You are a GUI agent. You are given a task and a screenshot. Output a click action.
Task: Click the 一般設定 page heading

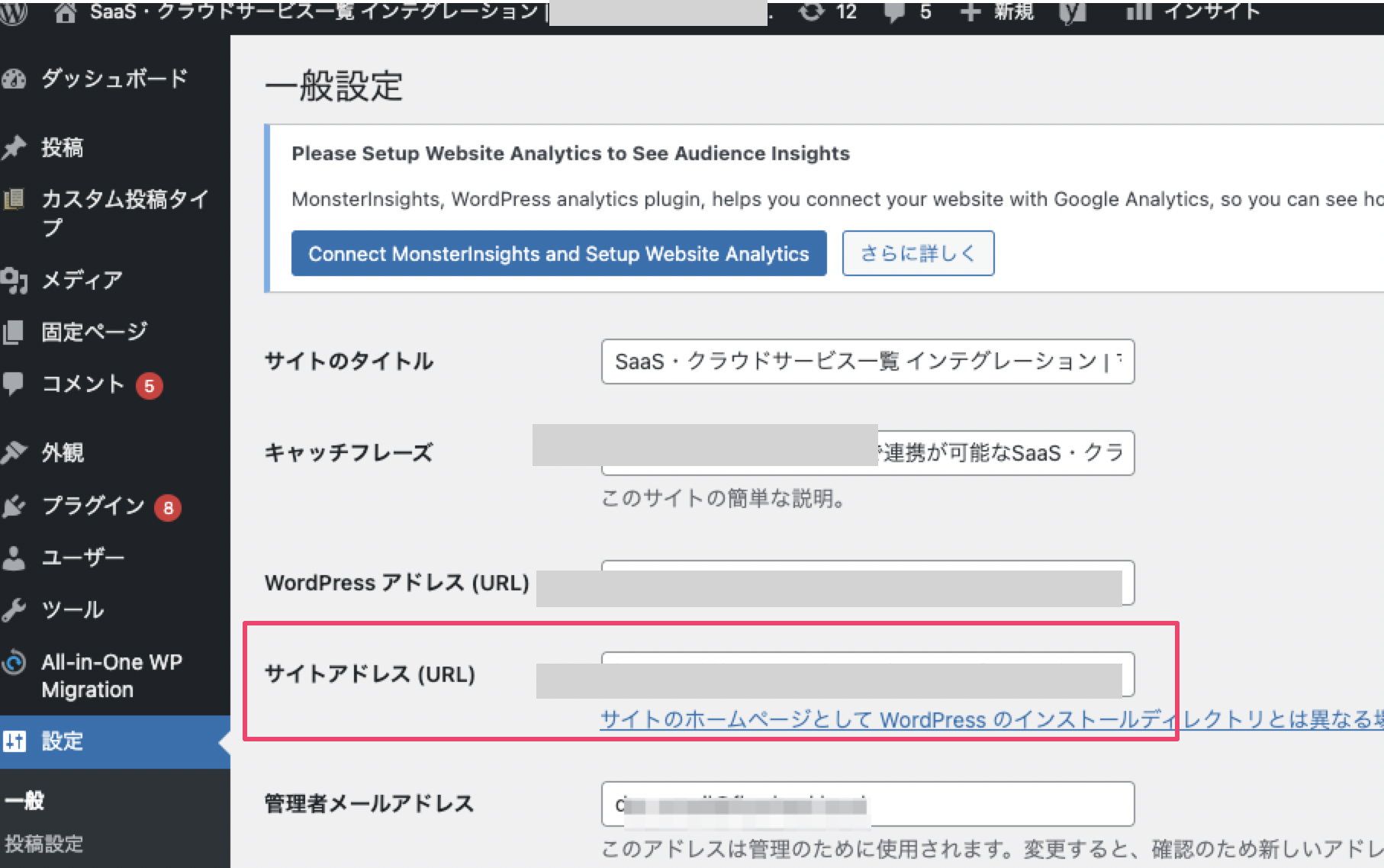333,85
